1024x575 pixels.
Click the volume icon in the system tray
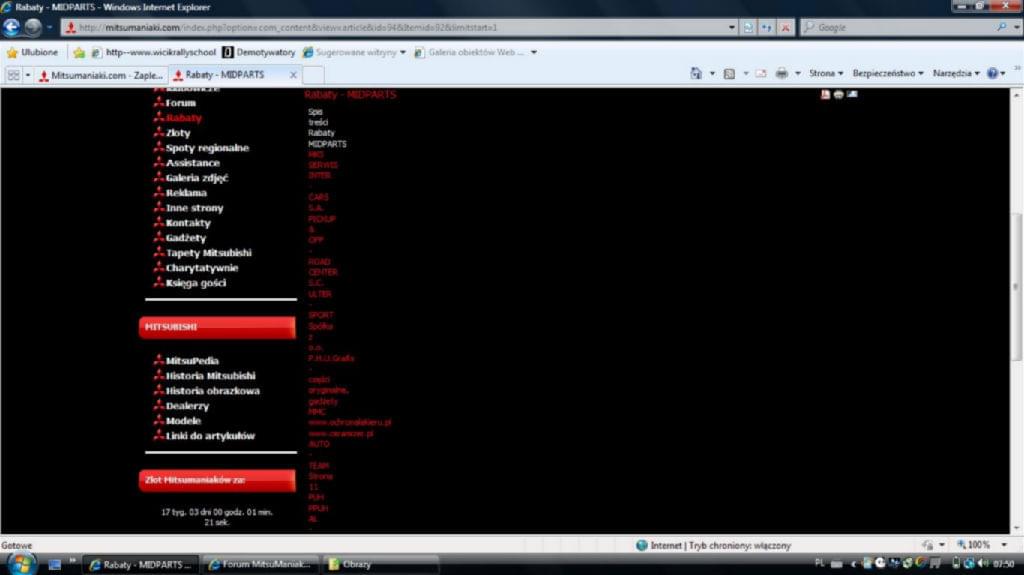982,563
